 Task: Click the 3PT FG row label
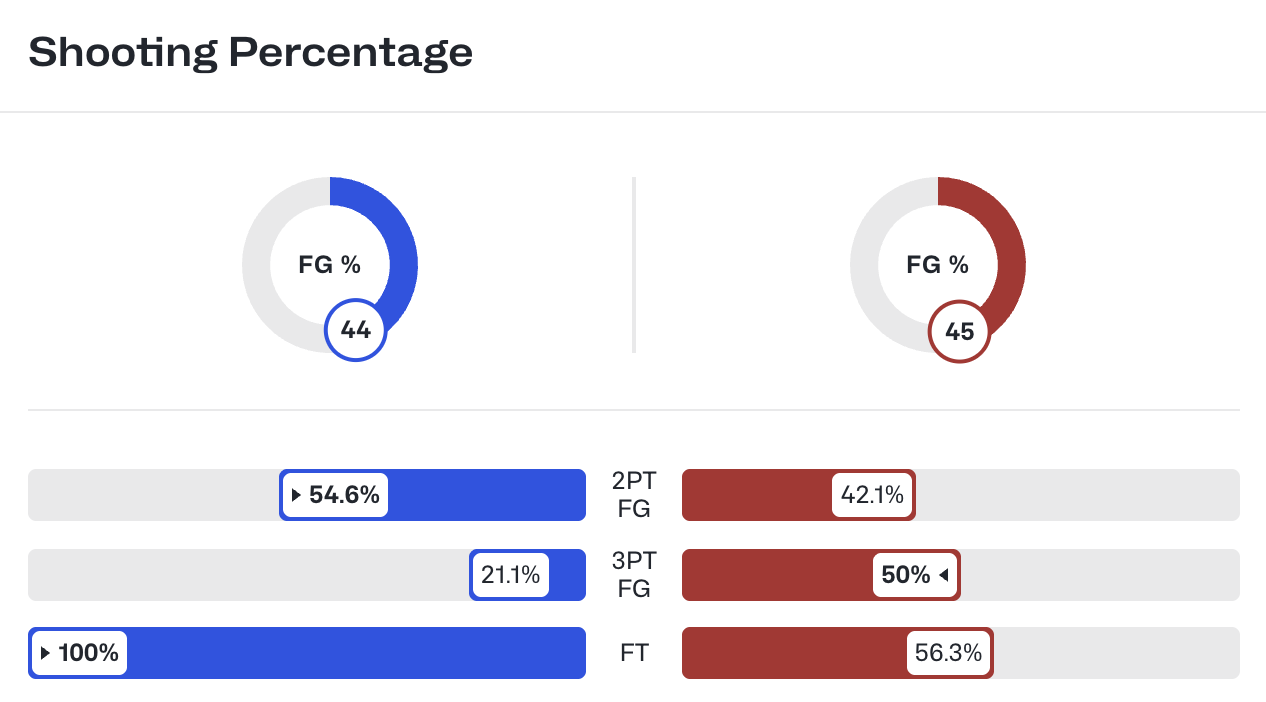(634, 575)
